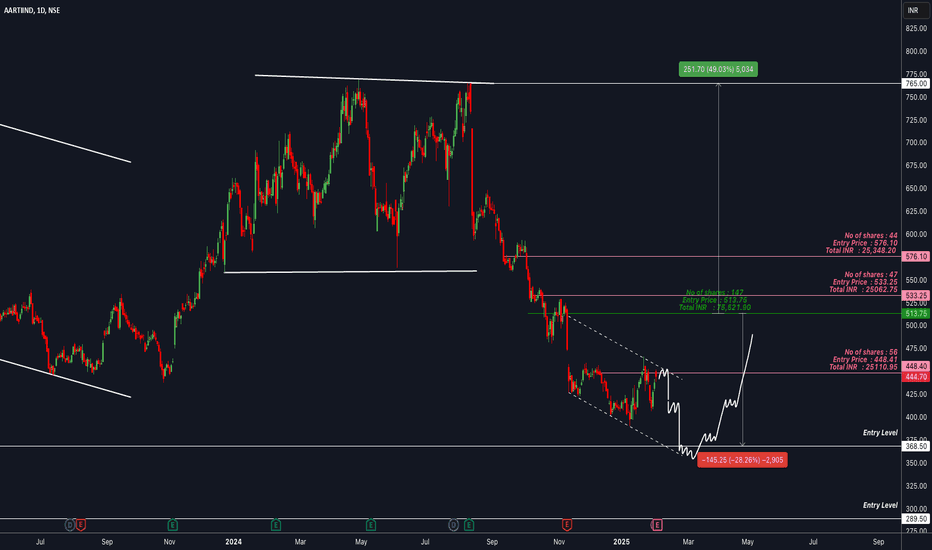Click the pink 576.10 price axis label

916,257
